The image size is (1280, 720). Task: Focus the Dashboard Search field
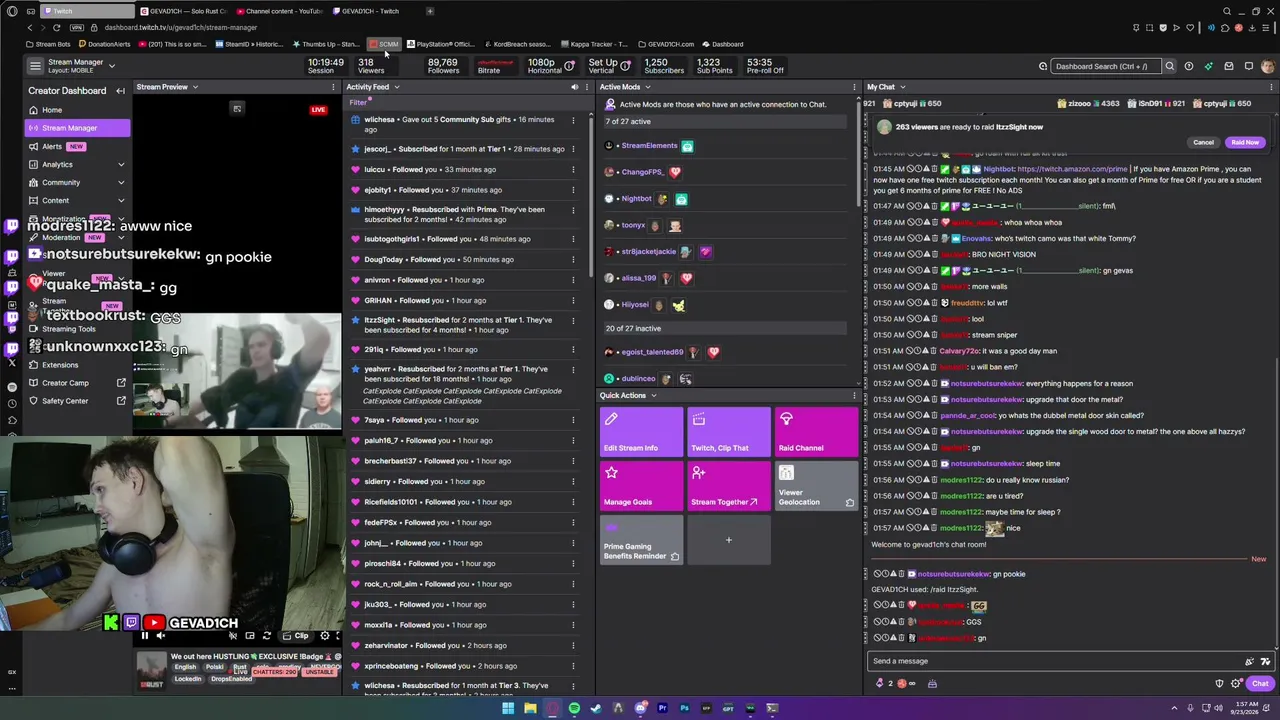click(1105, 66)
